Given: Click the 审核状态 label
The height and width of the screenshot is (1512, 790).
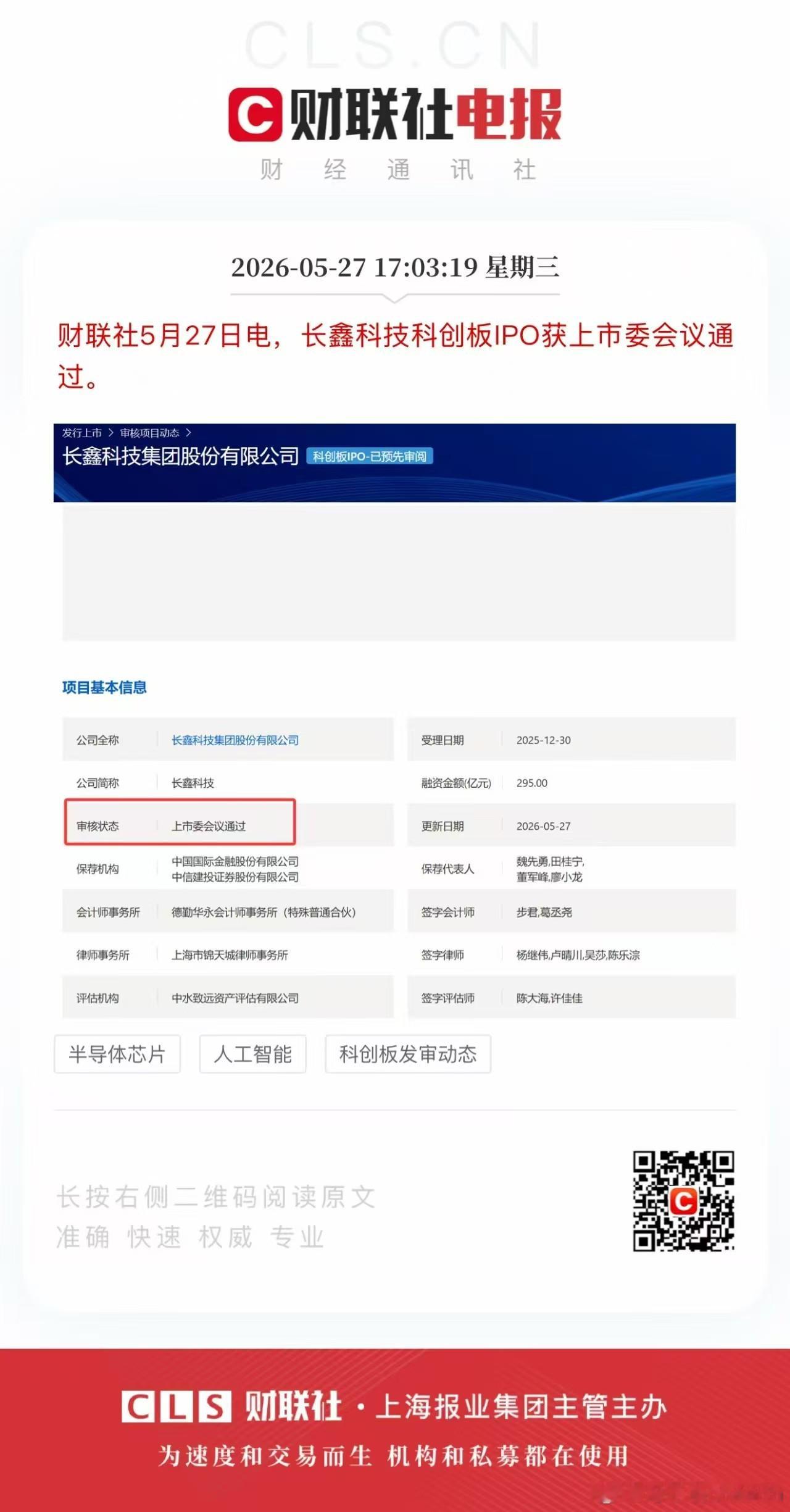Looking at the screenshot, I should (98, 826).
